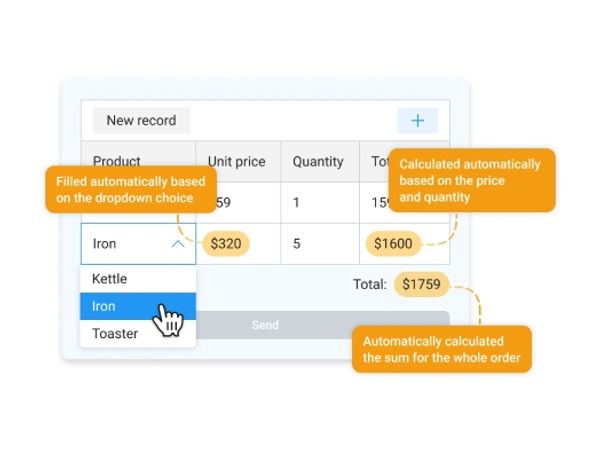Open the Iron product combo box
The height and width of the screenshot is (449, 600).
130,243
